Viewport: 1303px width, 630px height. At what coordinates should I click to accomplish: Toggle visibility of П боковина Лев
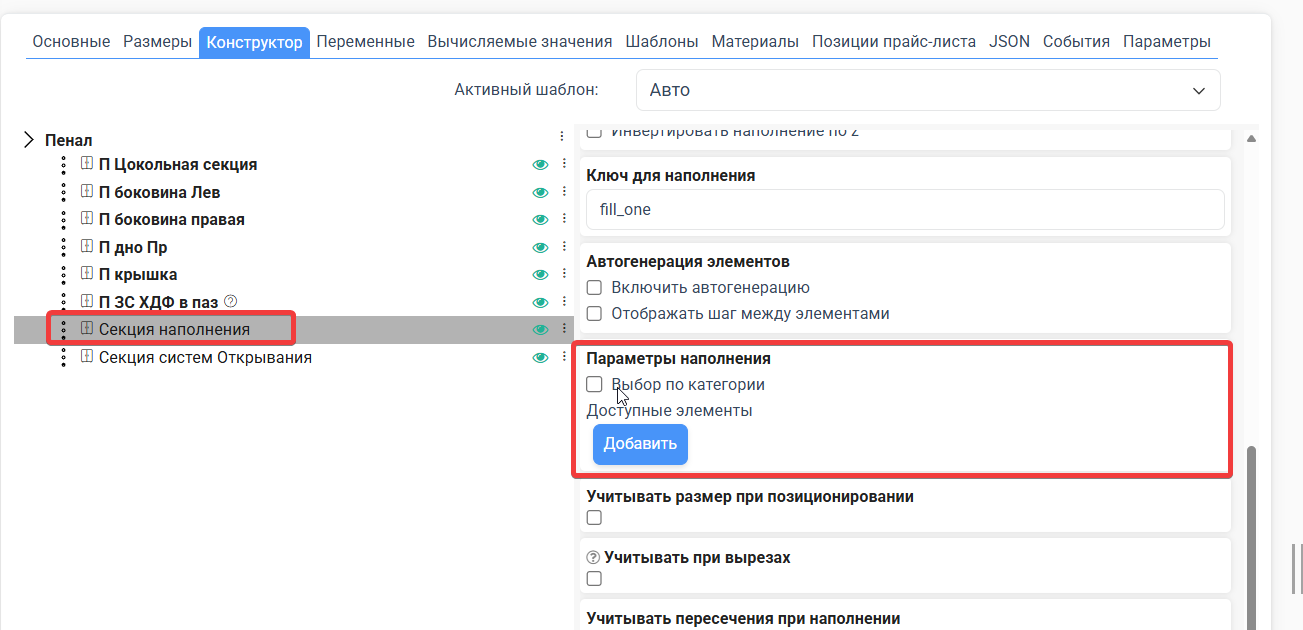(541, 192)
